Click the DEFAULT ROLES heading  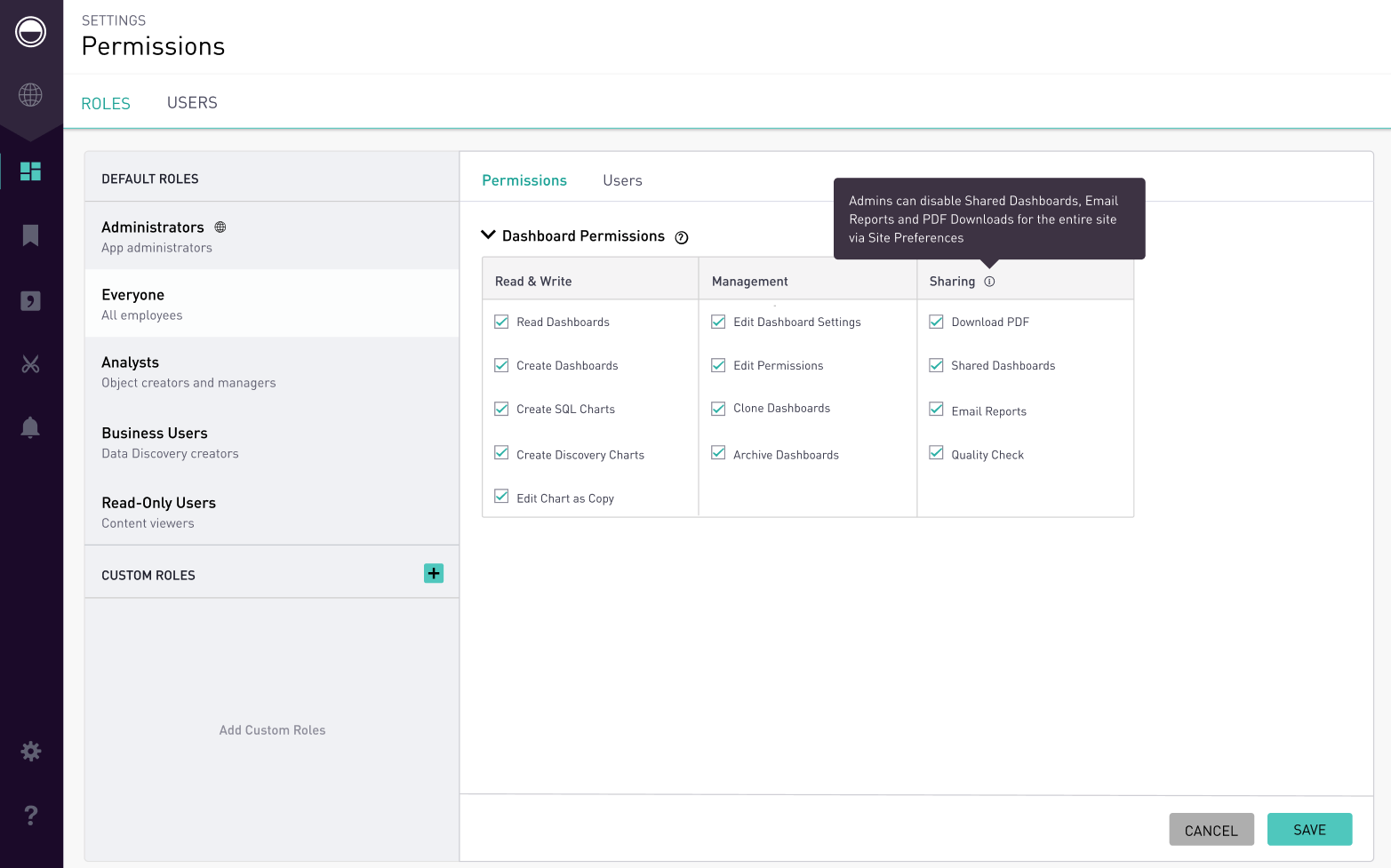[x=150, y=179]
